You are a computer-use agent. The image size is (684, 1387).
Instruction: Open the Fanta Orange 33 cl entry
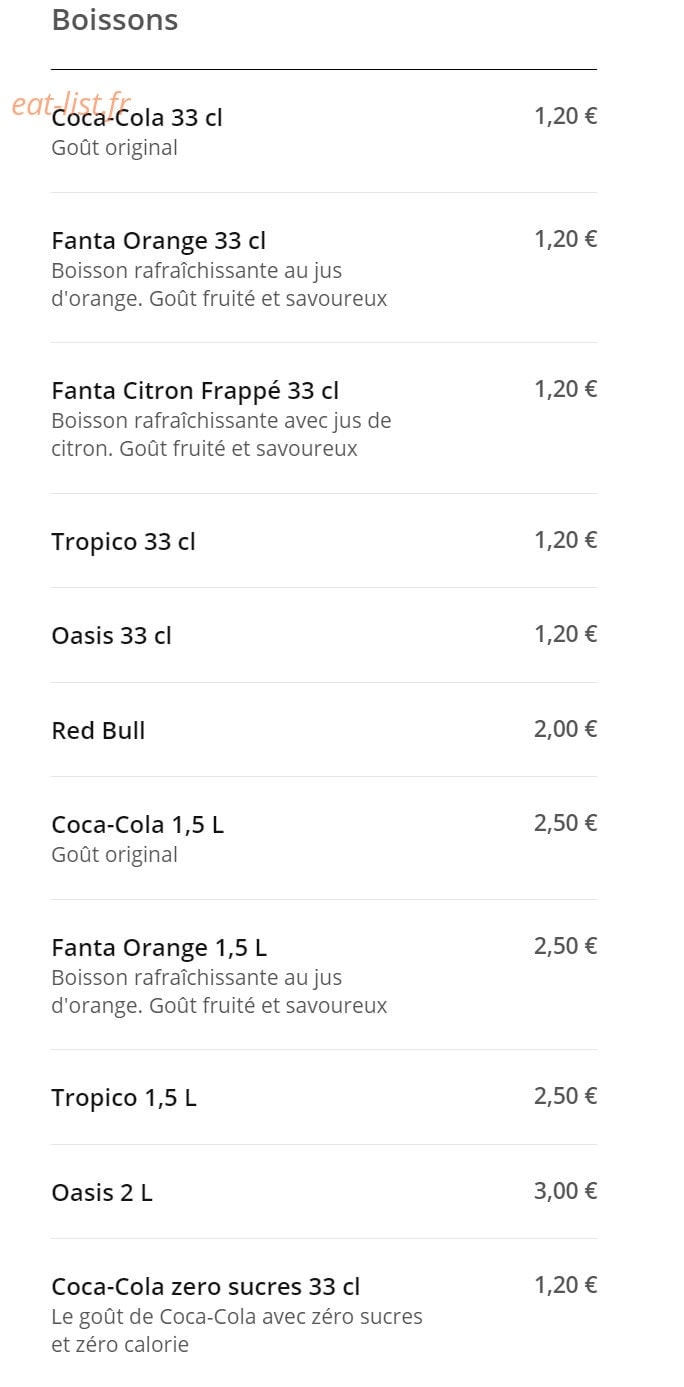pyautogui.click(x=324, y=268)
